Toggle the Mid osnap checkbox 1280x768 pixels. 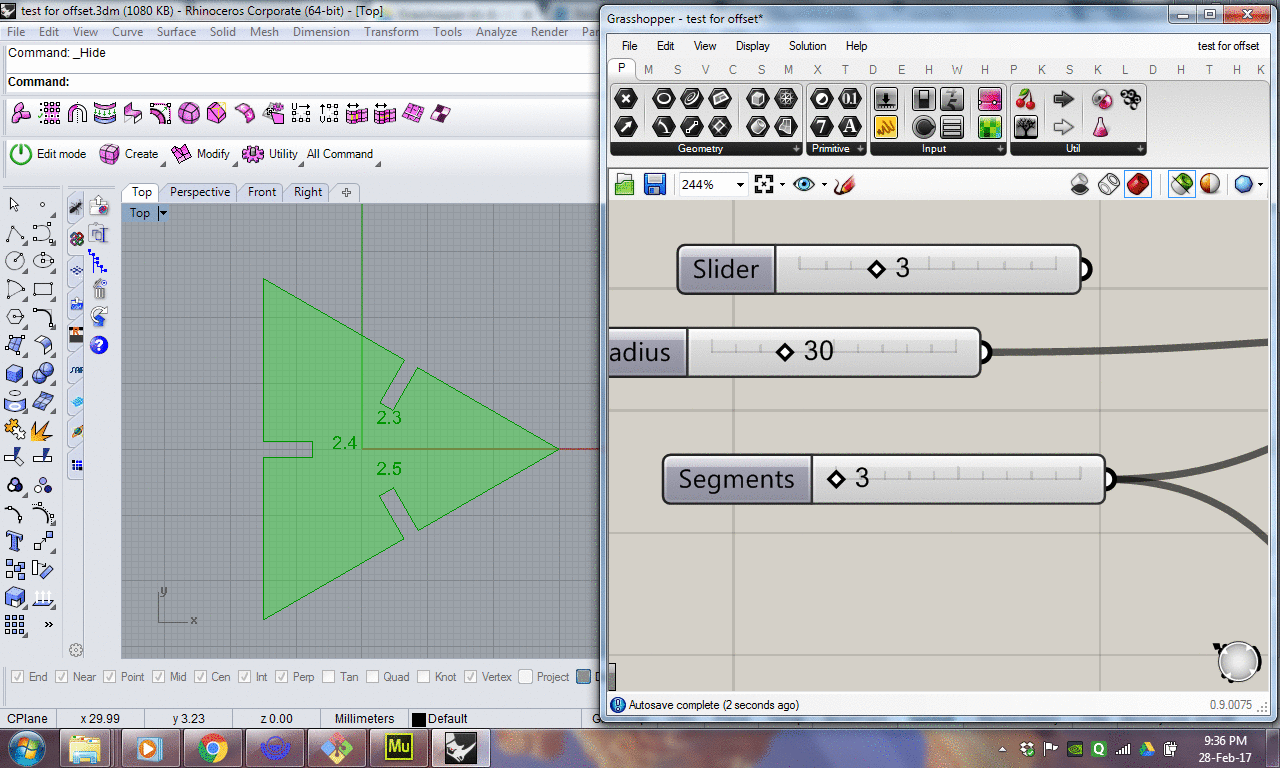159,677
